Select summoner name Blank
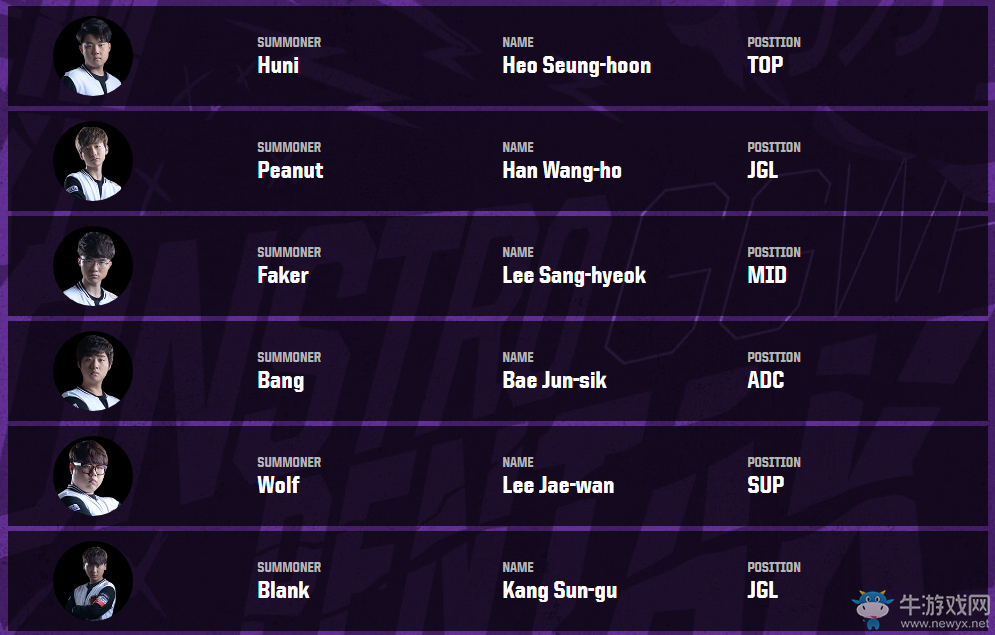The image size is (995, 635). click(x=283, y=591)
